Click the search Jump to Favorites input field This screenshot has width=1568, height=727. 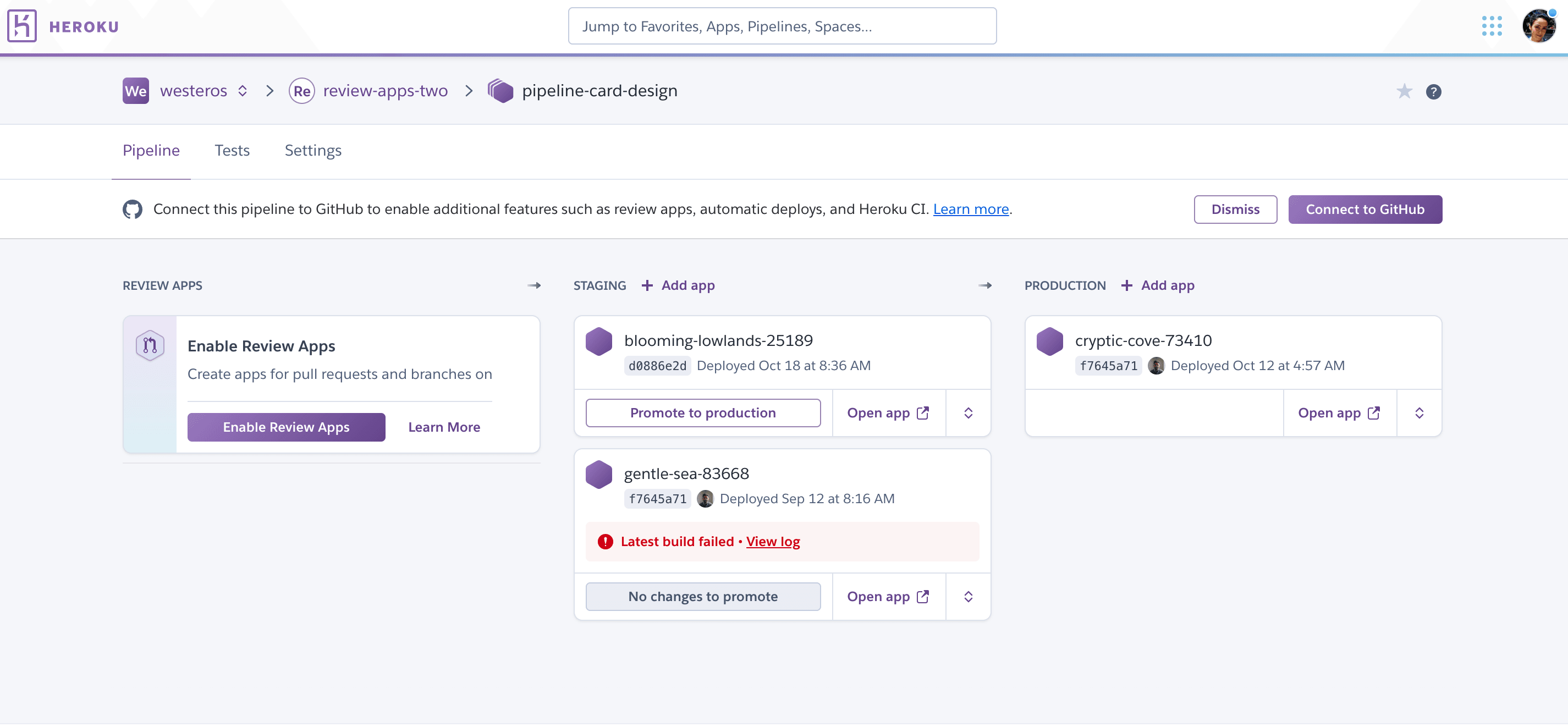click(x=783, y=25)
